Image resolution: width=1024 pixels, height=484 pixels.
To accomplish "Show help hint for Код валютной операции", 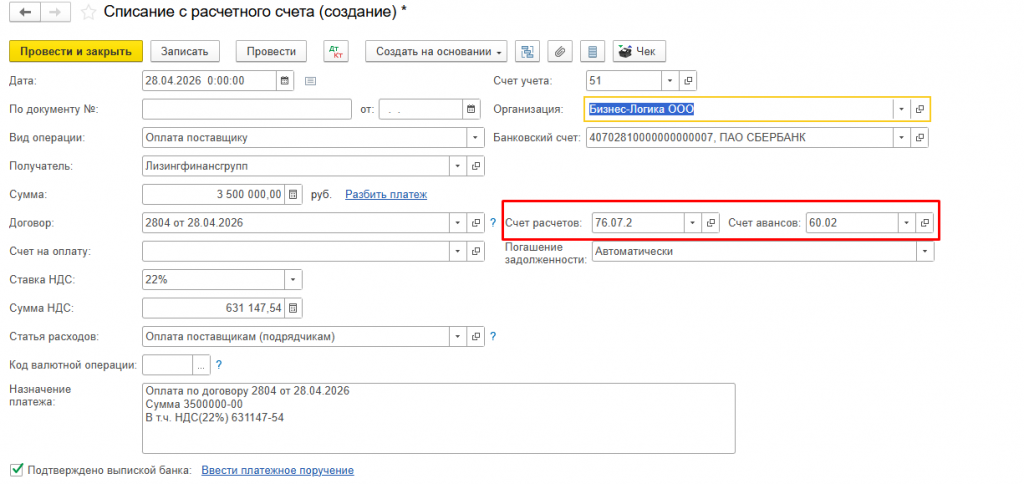I will click(219, 364).
